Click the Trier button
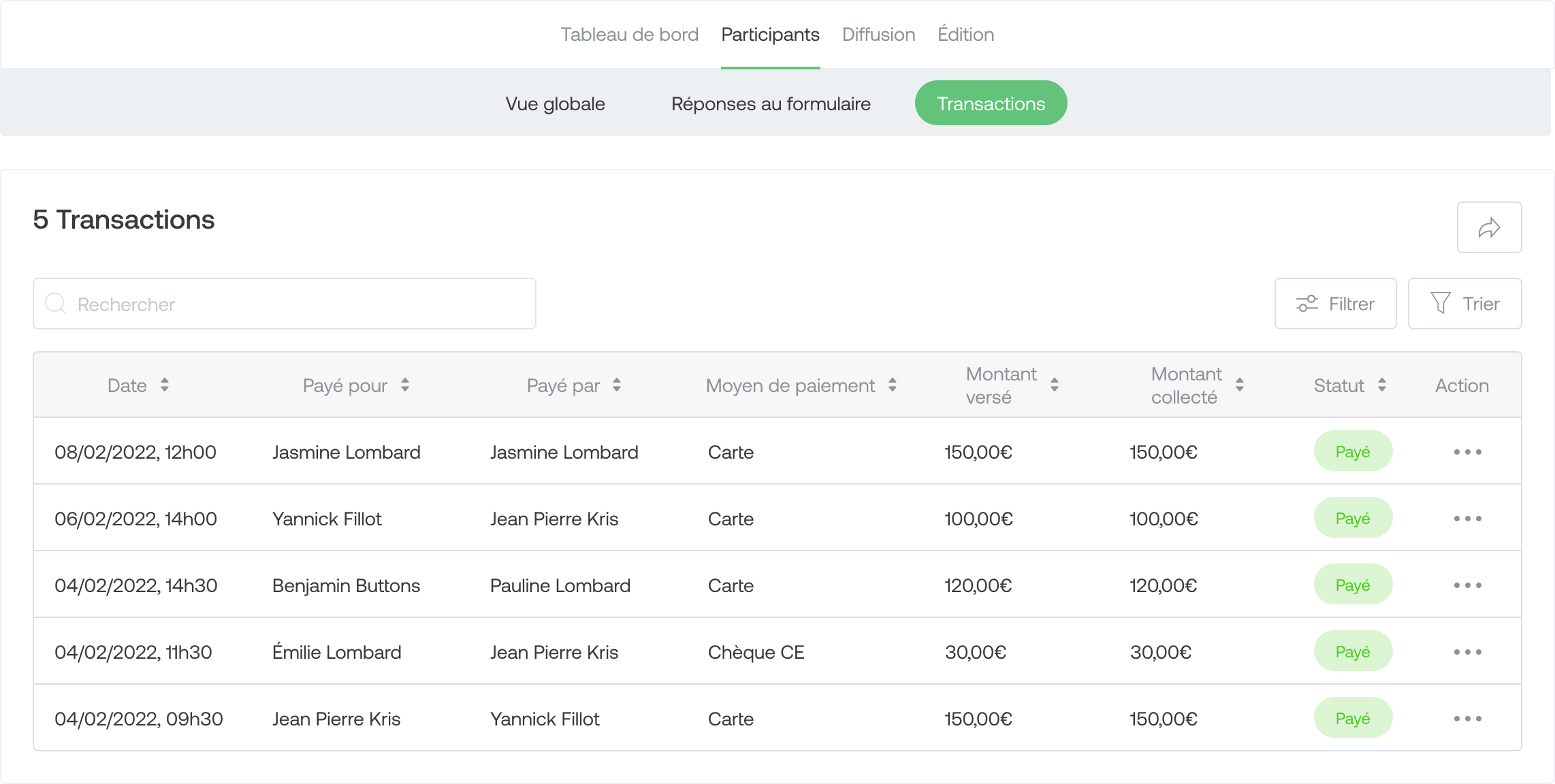The image size is (1555, 784). tap(1464, 304)
